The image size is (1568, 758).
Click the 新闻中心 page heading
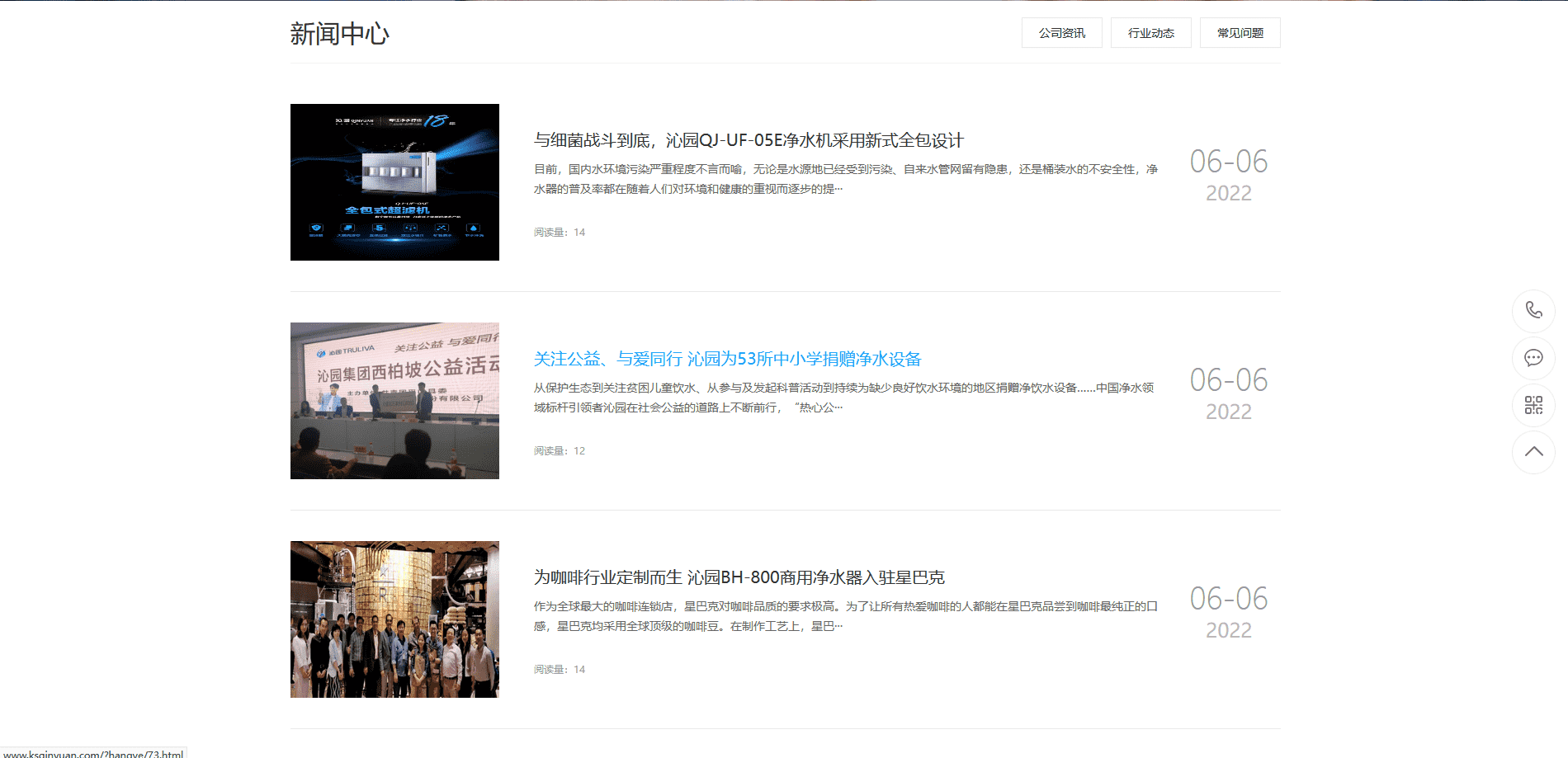pos(339,34)
